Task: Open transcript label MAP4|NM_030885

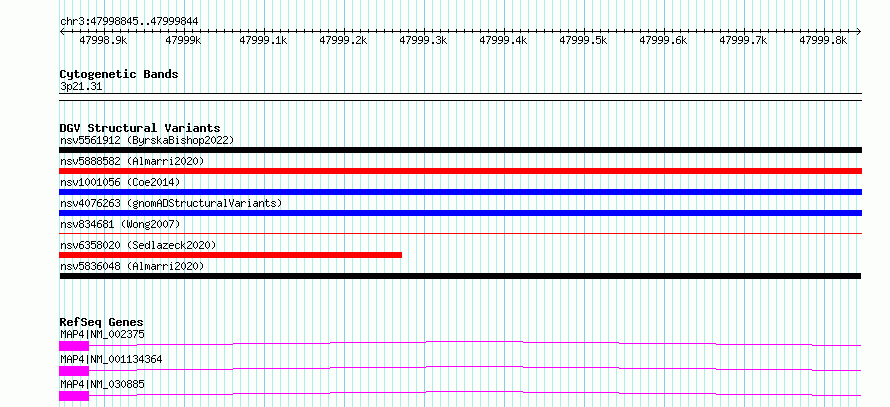Action: tap(102, 384)
